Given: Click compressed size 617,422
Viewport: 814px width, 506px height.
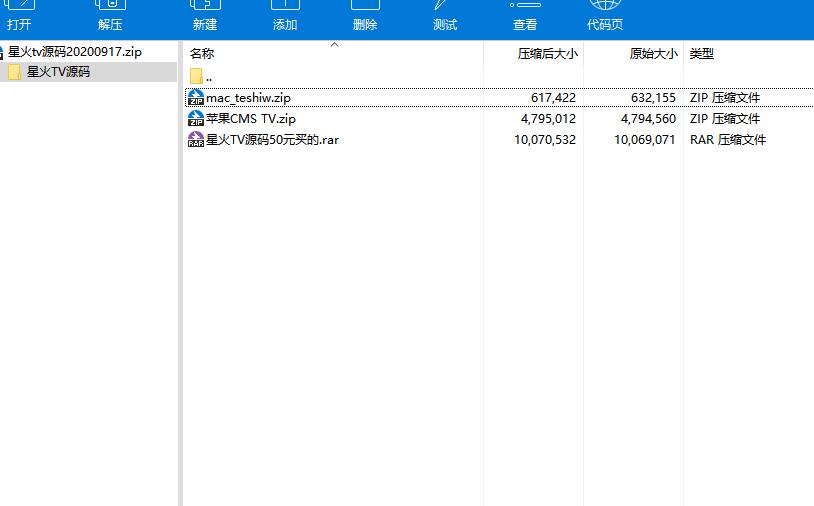Looking at the screenshot, I should point(553,98).
